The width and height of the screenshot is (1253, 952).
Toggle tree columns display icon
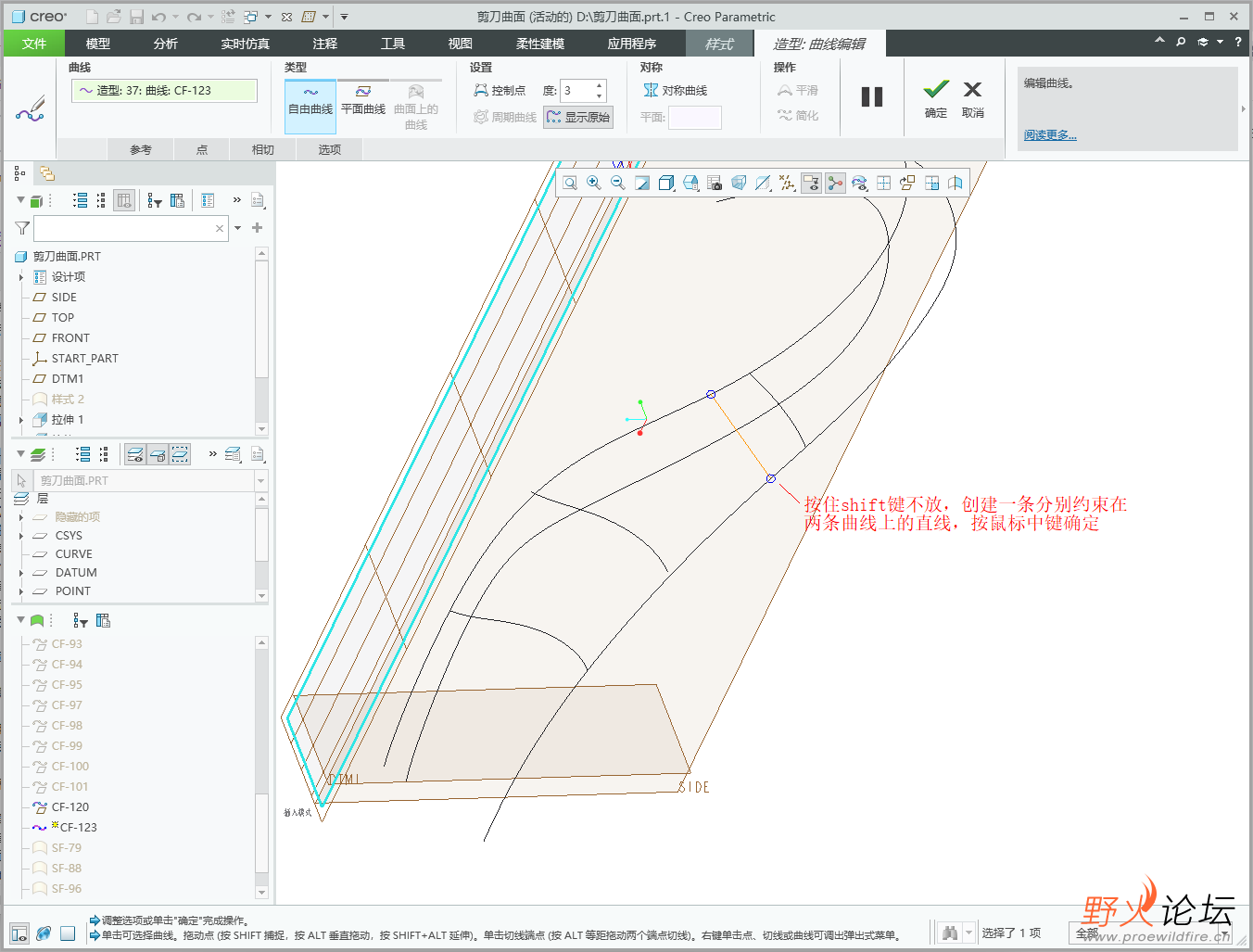pos(124,200)
